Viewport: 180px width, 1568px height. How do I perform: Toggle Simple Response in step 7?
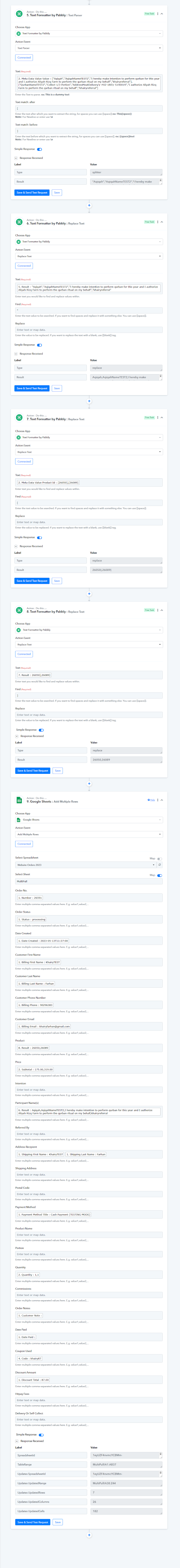tap(40, 538)
